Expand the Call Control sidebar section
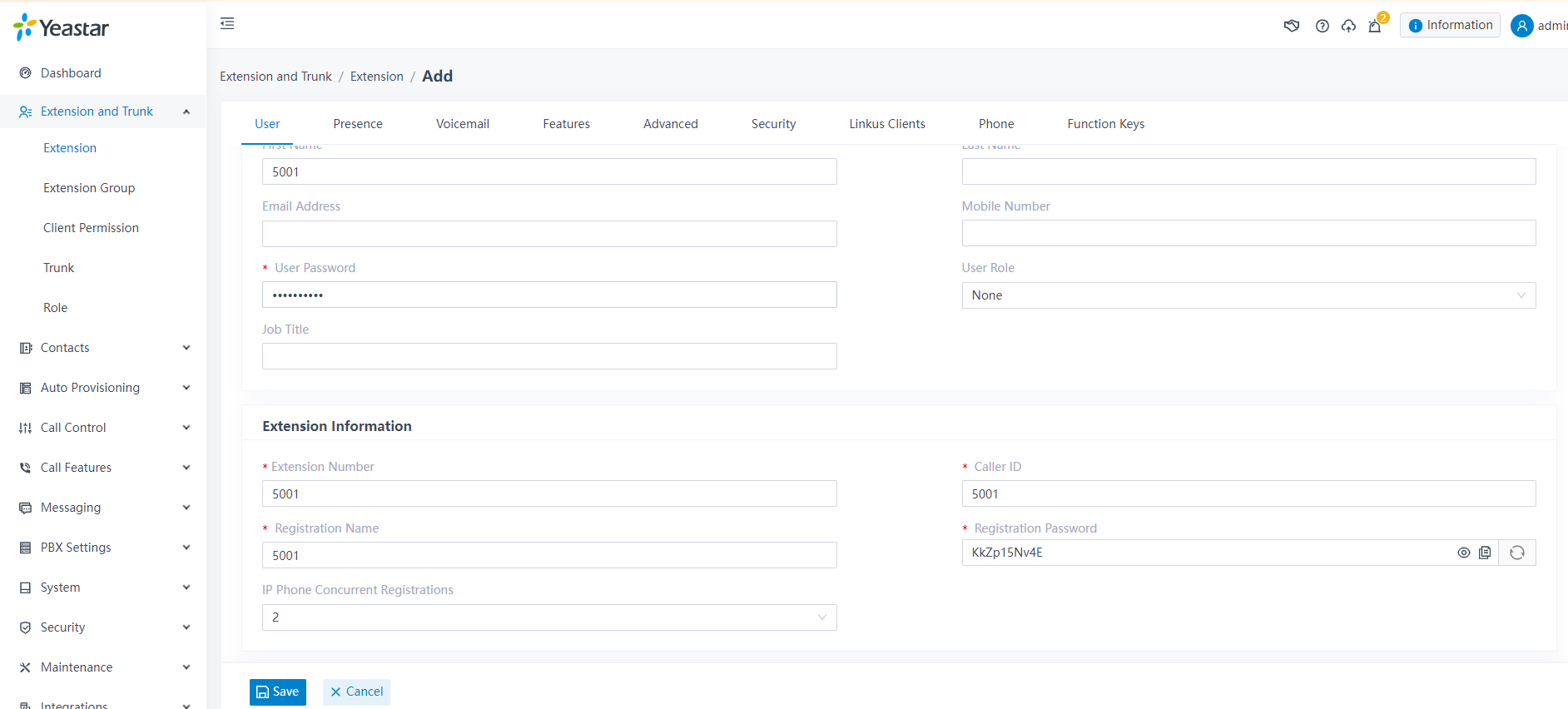1568x709 pixels. 103,428
